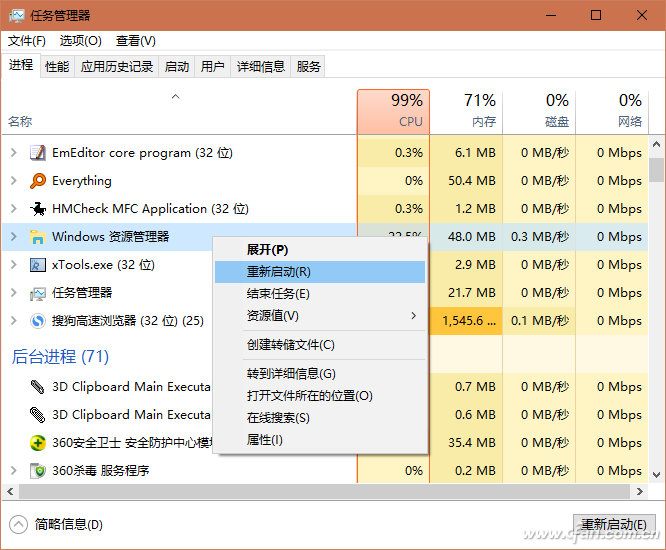Viewport: 666px width, 550px height.
Task: Click the Everything search app icon
Action: tap(37, 181)
